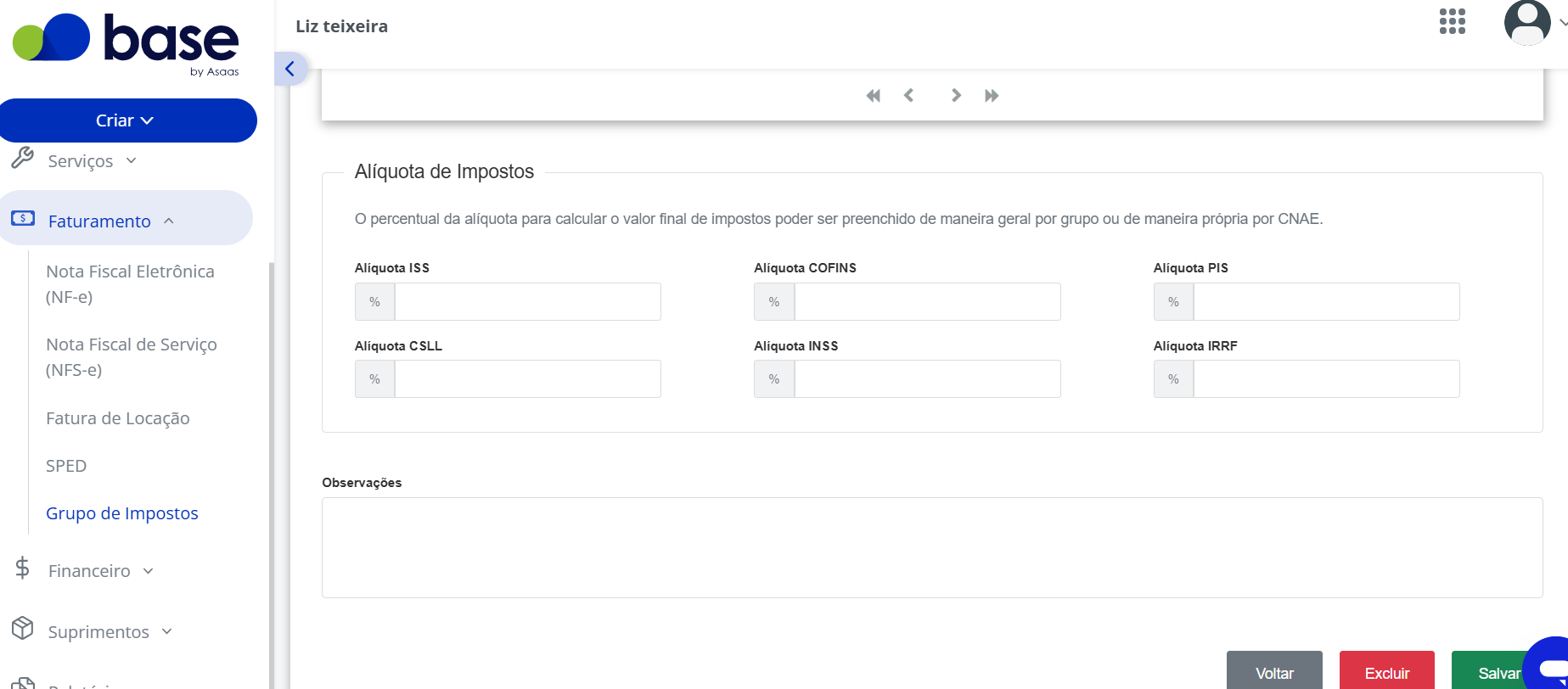
Task: Click the apps grid icon
Action: [x=1453, y=21]
